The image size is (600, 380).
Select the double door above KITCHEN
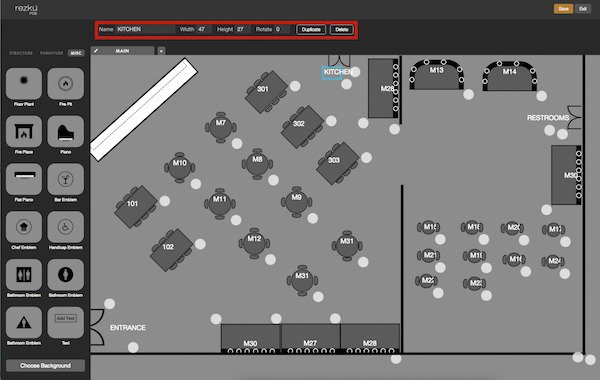(x=339, y=60)
